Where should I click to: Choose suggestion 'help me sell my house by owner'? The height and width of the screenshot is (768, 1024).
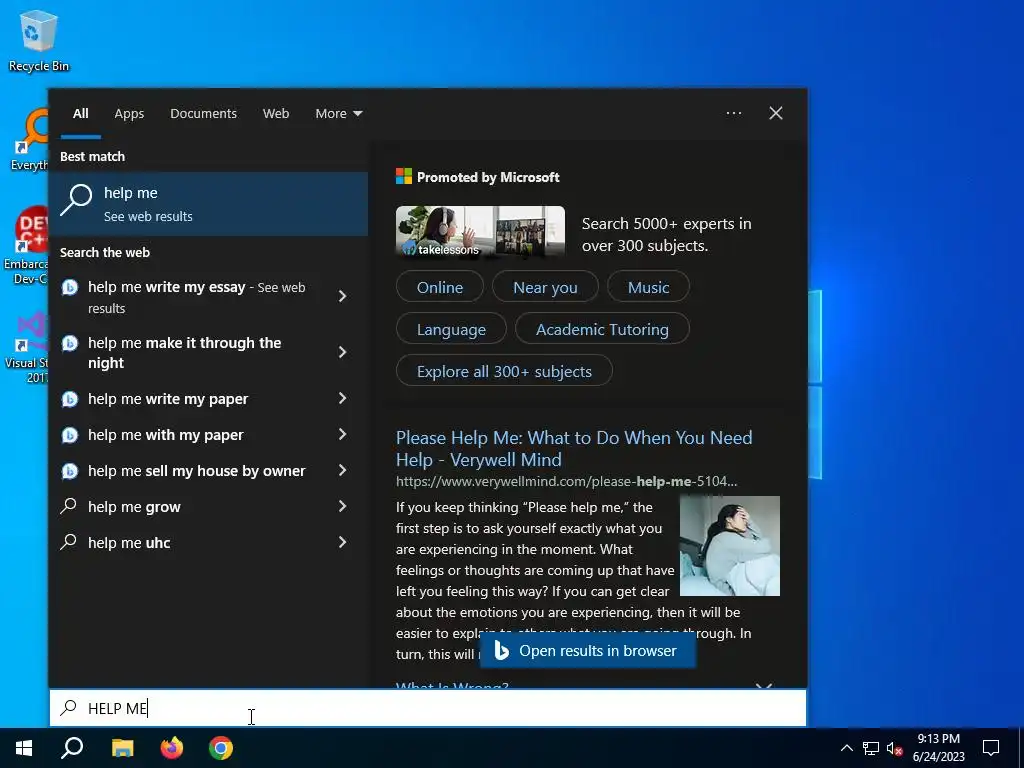[x=196, y=470]
